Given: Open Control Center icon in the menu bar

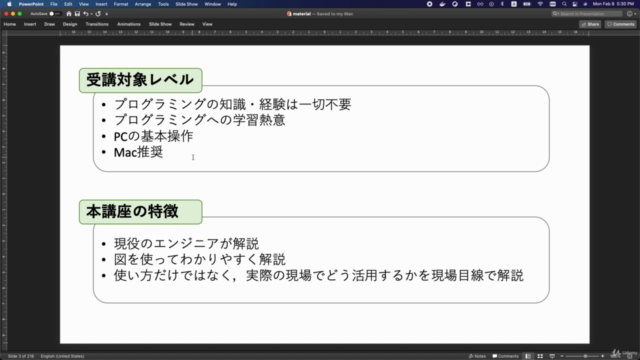Looking at the screenshot, I should click(x=575, y=4).
